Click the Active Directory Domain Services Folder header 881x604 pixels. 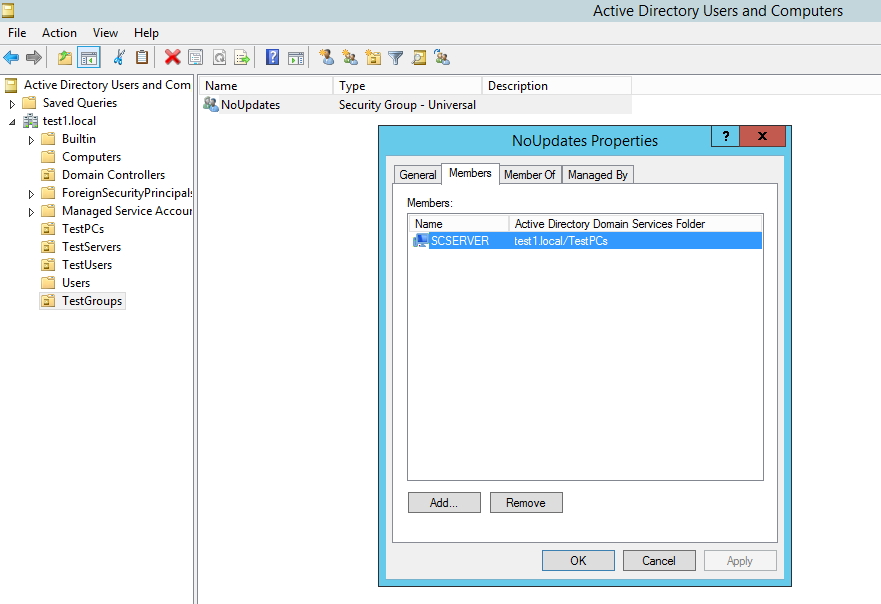(635, 224)
